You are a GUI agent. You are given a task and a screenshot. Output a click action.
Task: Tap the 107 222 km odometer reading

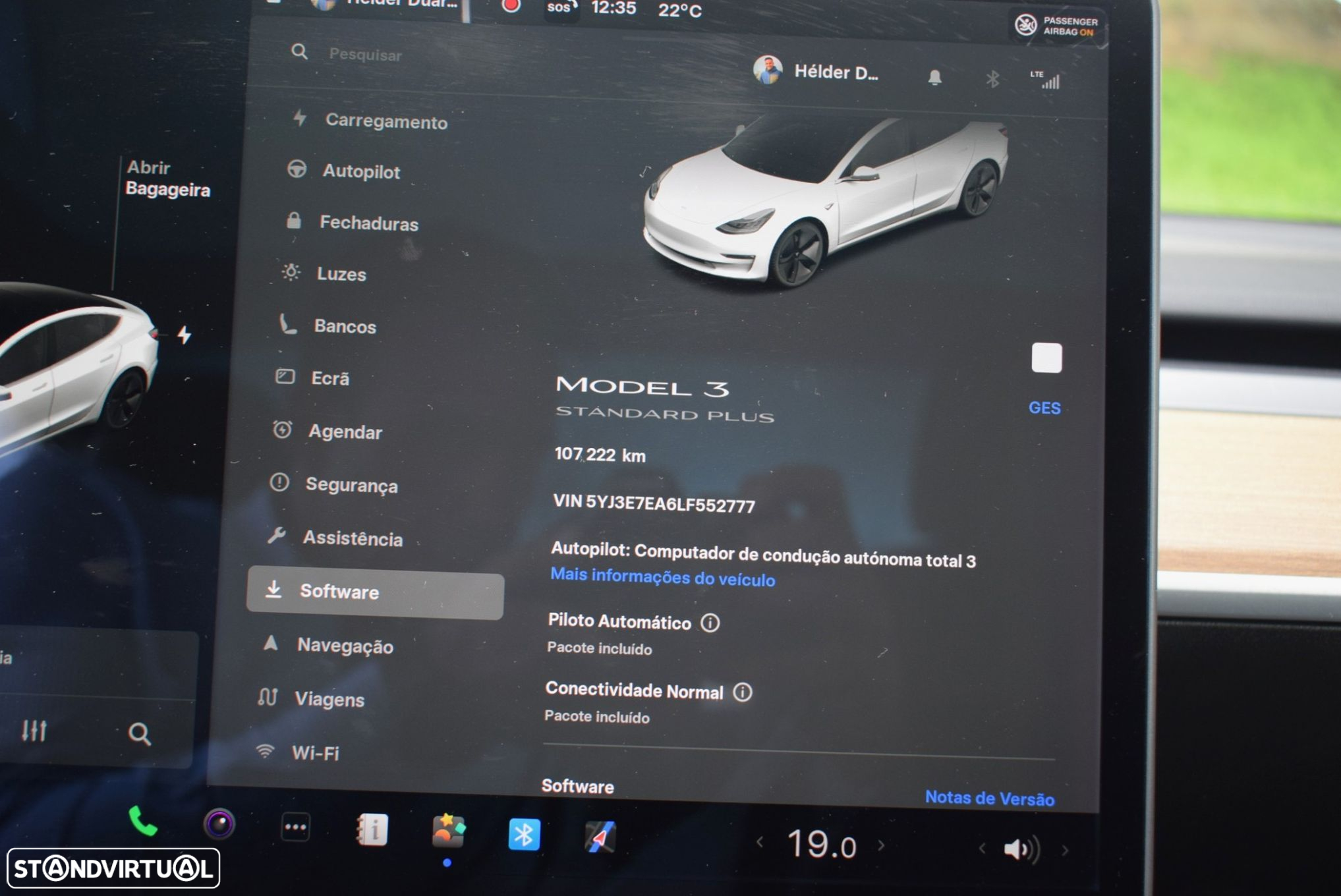[600, 455]
